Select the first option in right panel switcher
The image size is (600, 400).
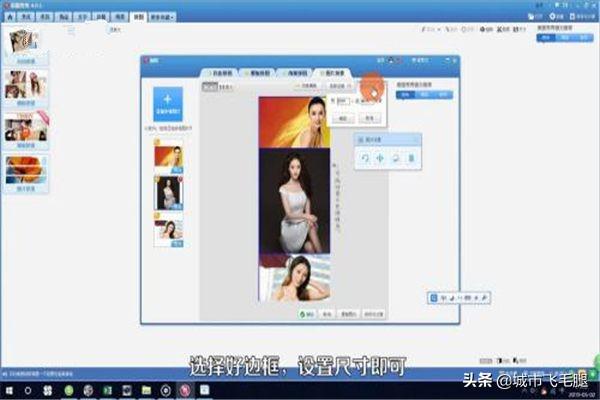click(406, 95)
